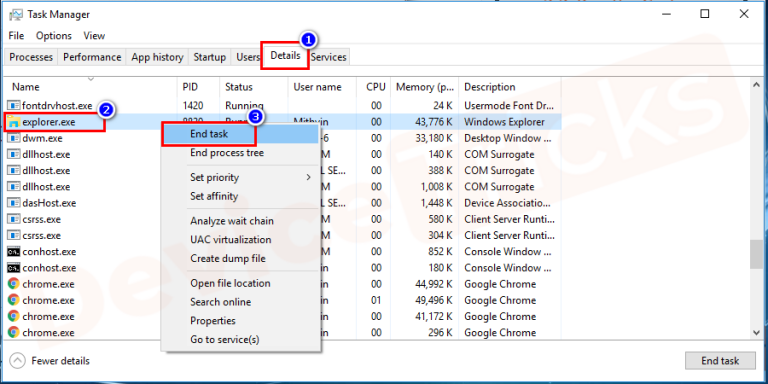Image resolution: width=768 pixels, height=384 pixels.
Task: Click the dllhost.exe icon in the 1,008 K row
Action: pyautogui.click(x=13, y=187)
